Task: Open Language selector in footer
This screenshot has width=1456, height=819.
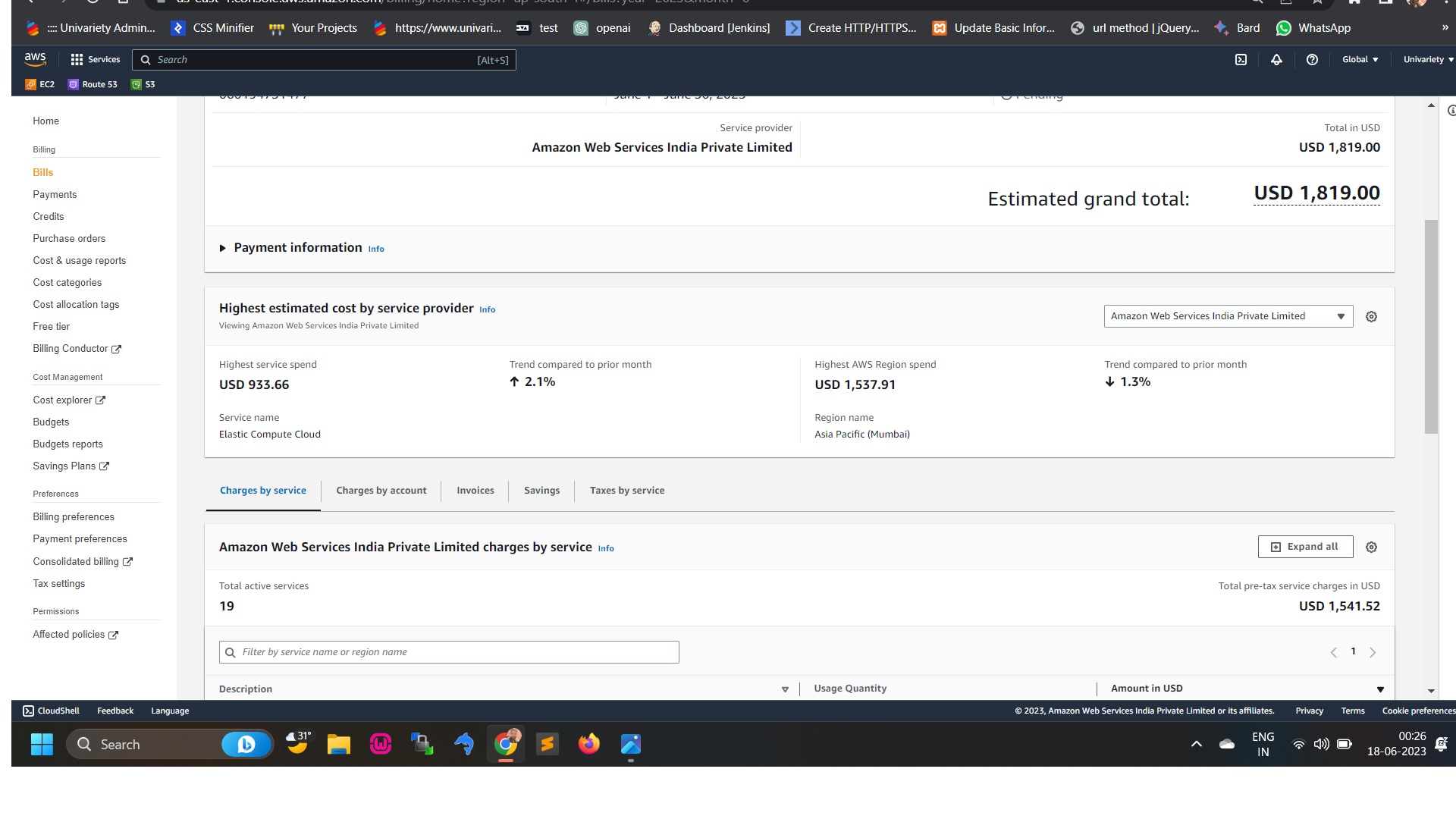Action: [170, 711]
